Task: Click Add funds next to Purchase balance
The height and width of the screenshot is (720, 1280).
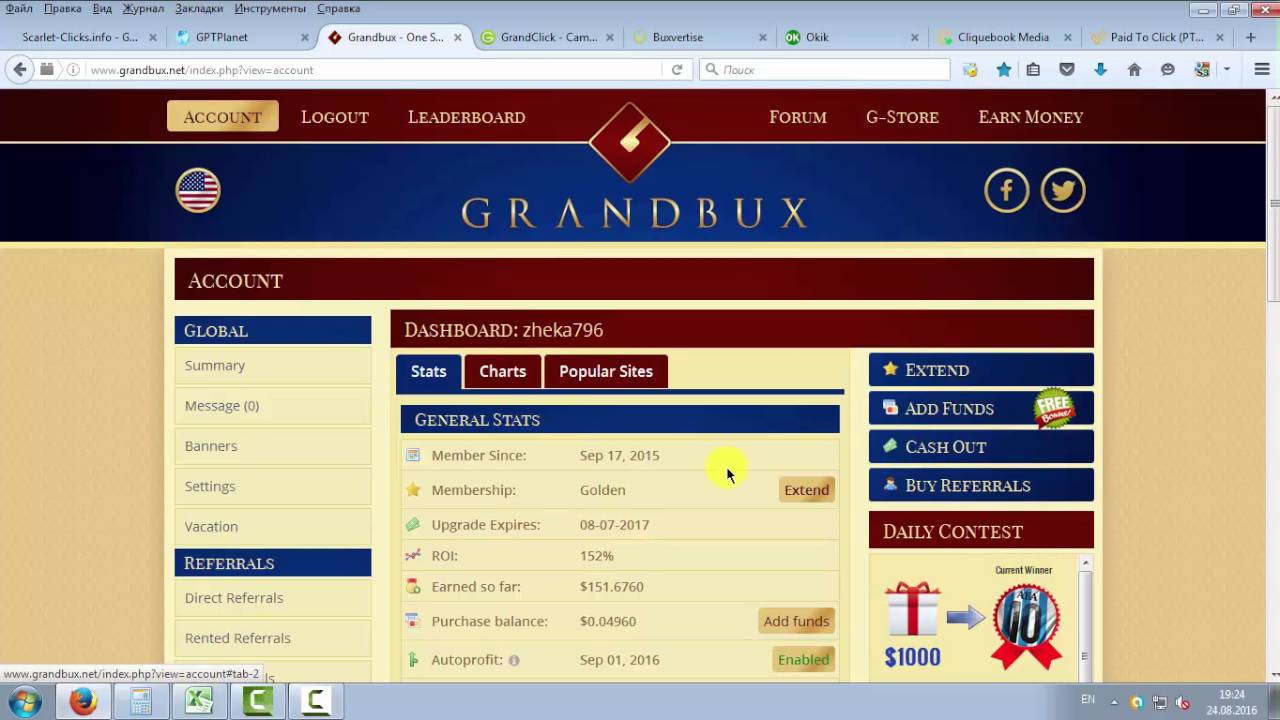Action: (796, 621)
